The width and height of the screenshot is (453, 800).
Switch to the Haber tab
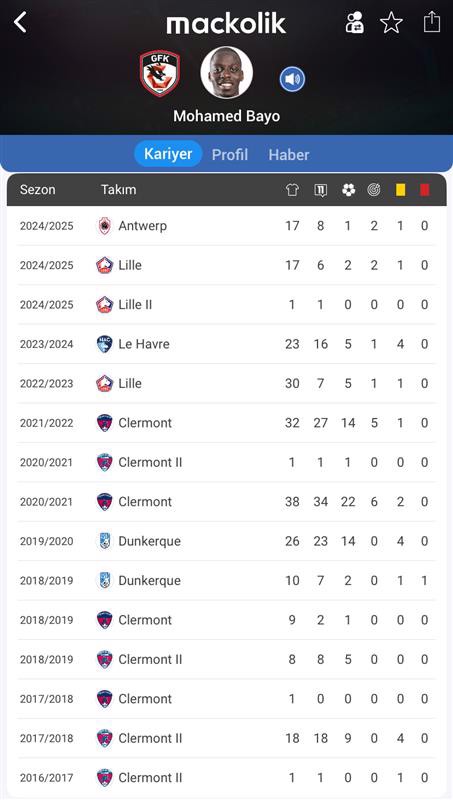tap(289, 155)
